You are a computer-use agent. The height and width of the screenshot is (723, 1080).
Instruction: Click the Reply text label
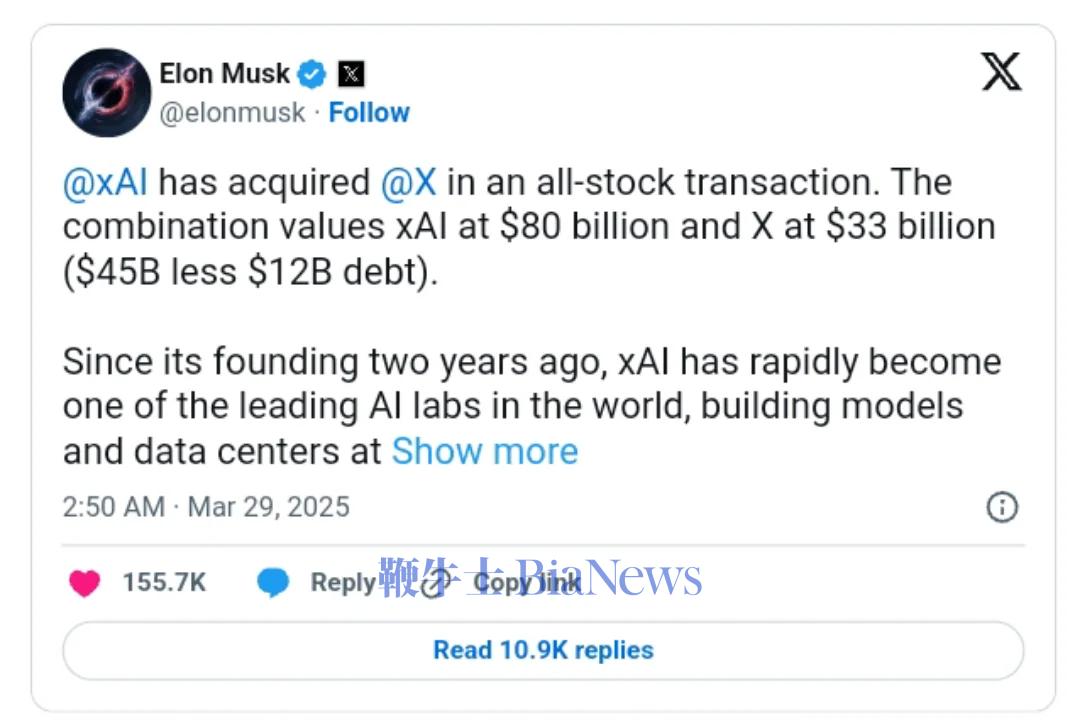[342, 583]
